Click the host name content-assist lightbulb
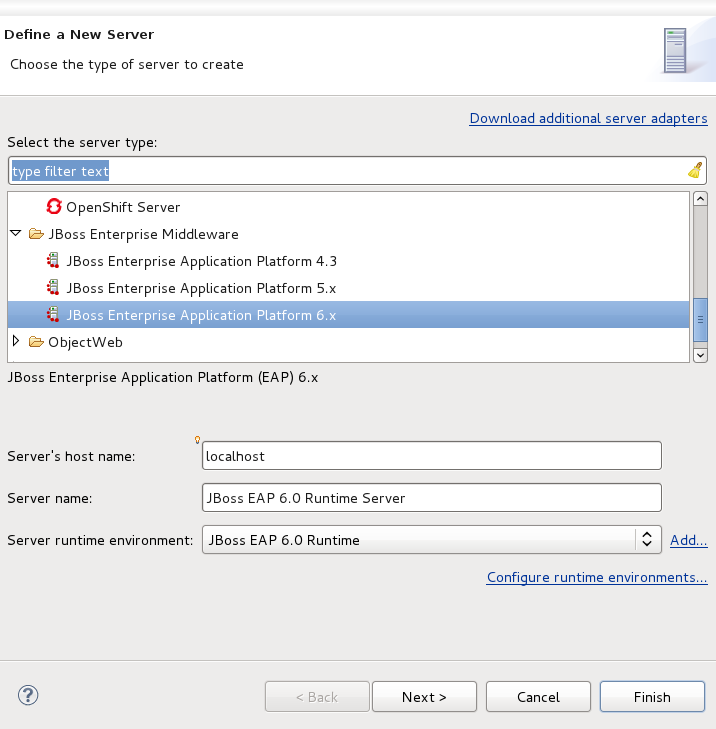 point(197,439)
